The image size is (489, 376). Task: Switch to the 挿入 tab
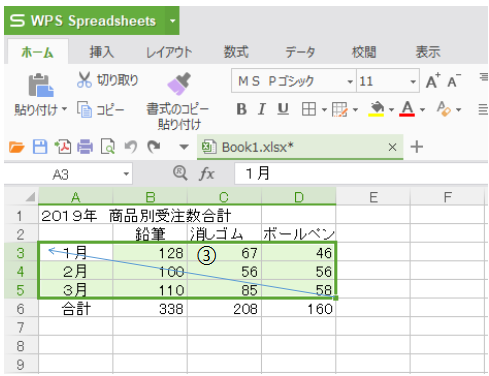(x=101, y=52)
